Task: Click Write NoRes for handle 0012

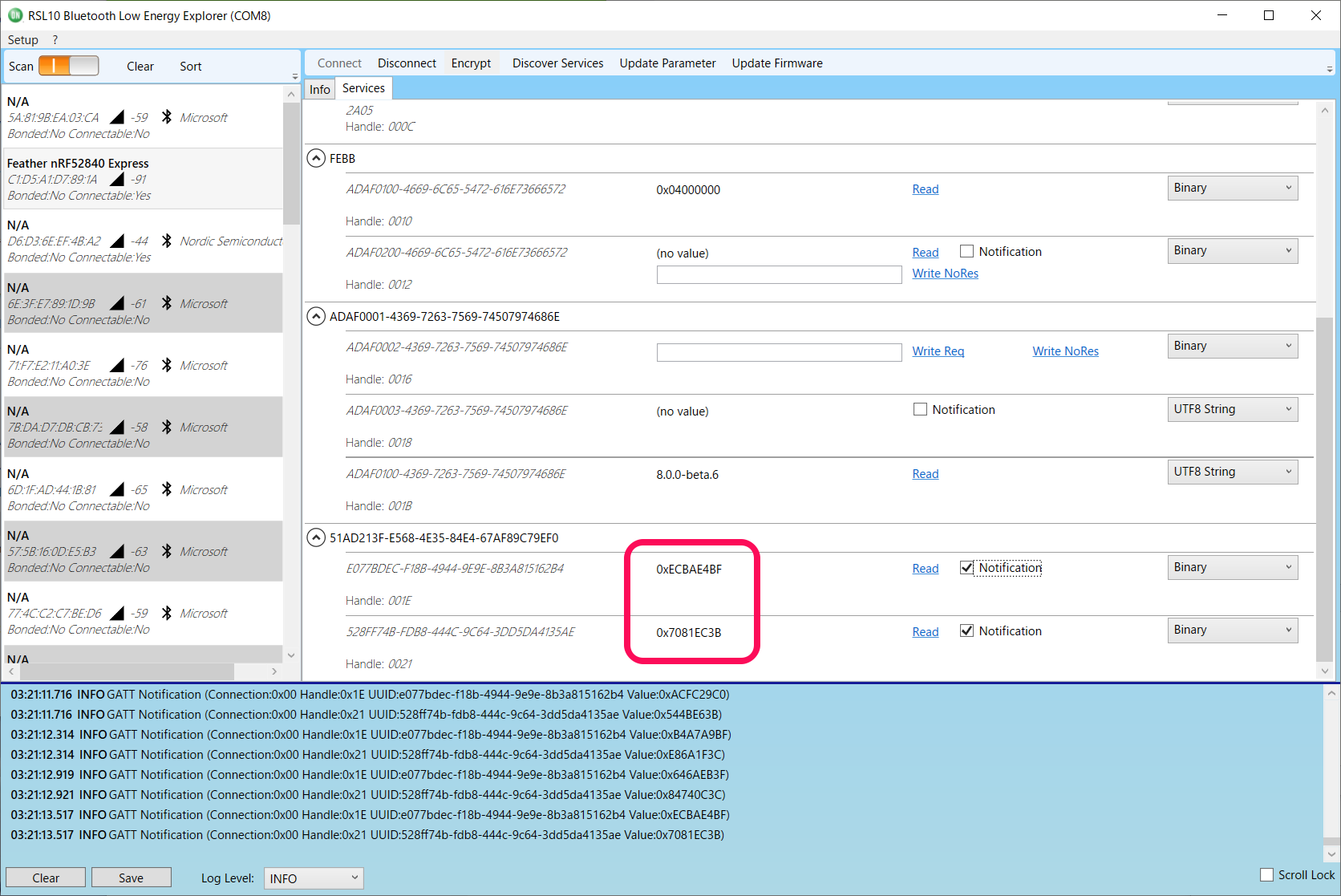Action: [945, 274]
